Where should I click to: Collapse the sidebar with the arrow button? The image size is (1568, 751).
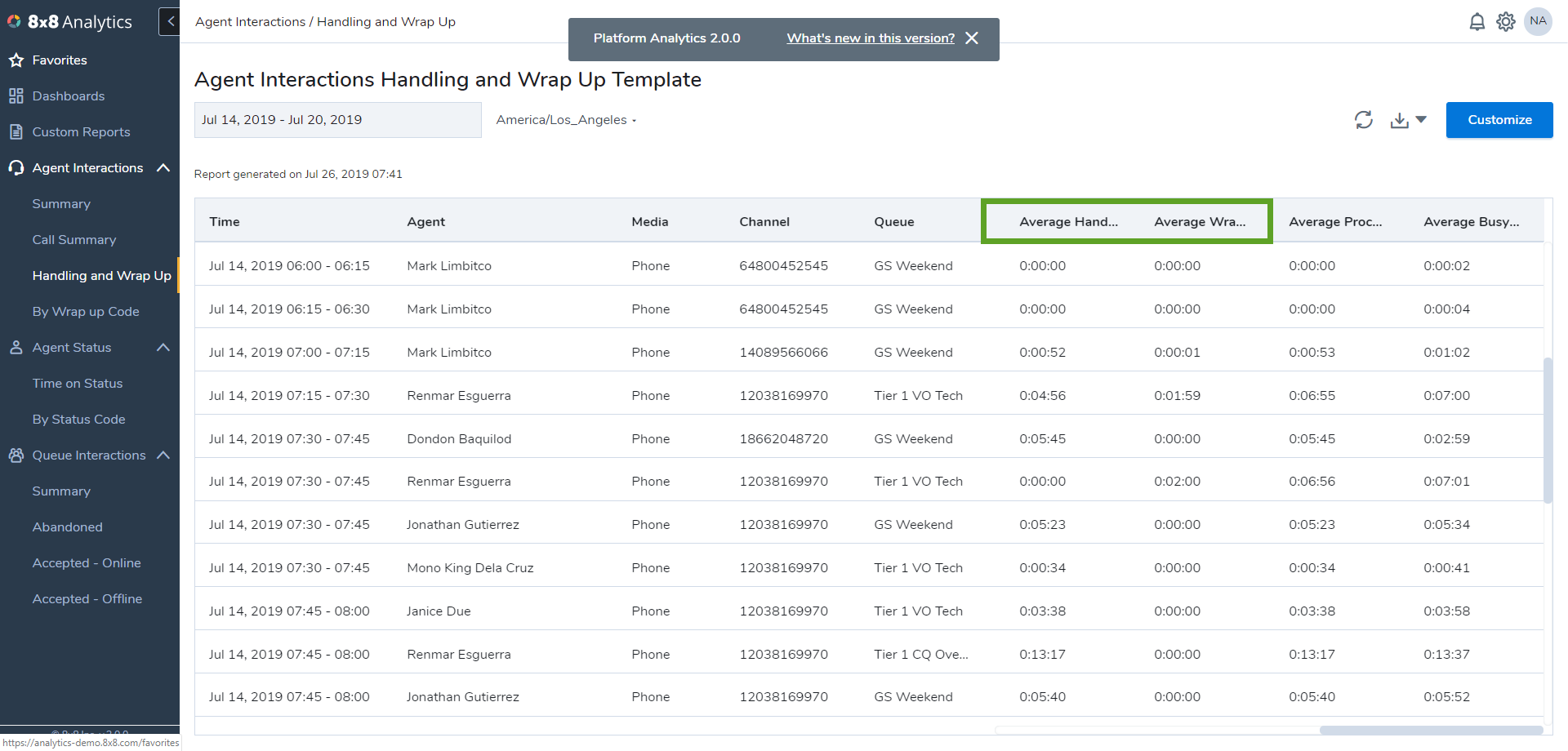click(170, 21)
